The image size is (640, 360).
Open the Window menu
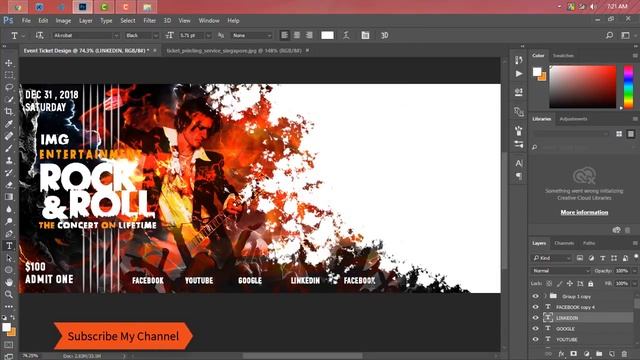209,20
